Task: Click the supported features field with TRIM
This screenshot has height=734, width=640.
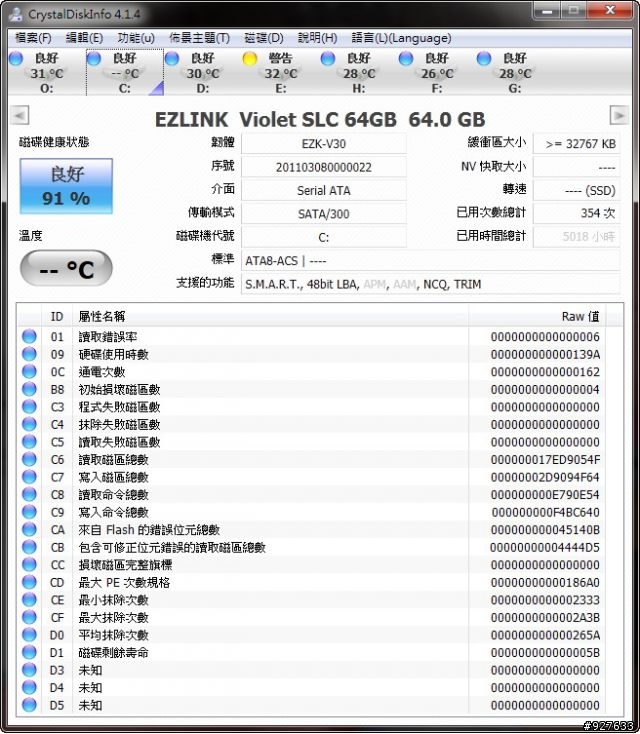Action: (x=431, y=284)
